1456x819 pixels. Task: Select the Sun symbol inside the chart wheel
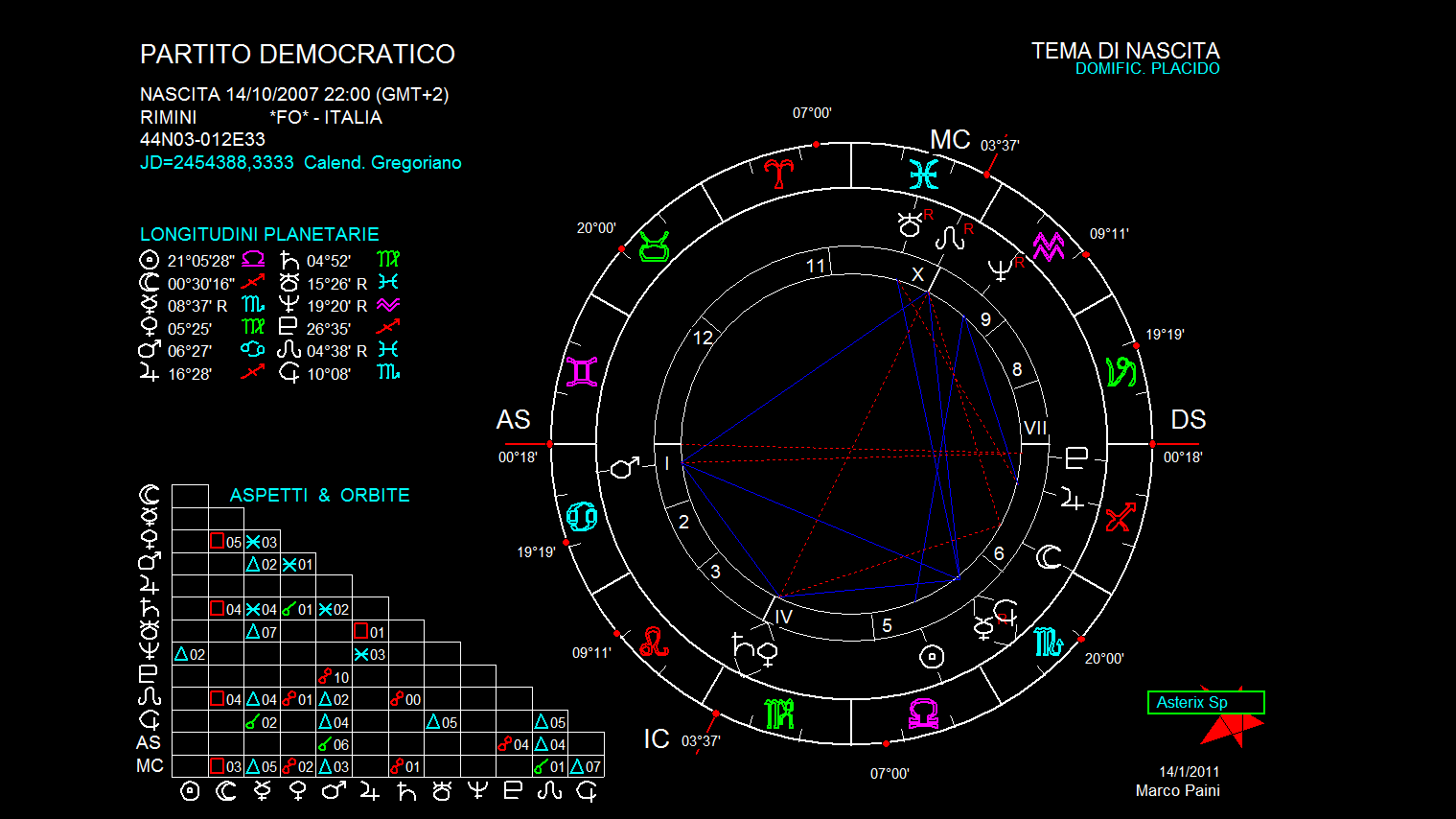[x=931, y=657]
